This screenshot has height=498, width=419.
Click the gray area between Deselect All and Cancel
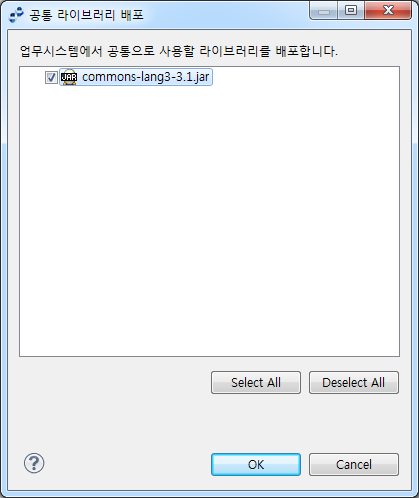coord(354,423)
